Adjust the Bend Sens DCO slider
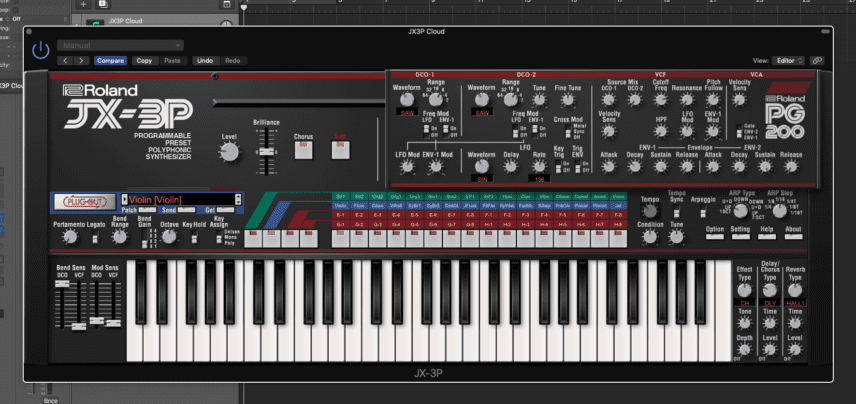This screenshot has height=404, width=856. tap(63, 283)
